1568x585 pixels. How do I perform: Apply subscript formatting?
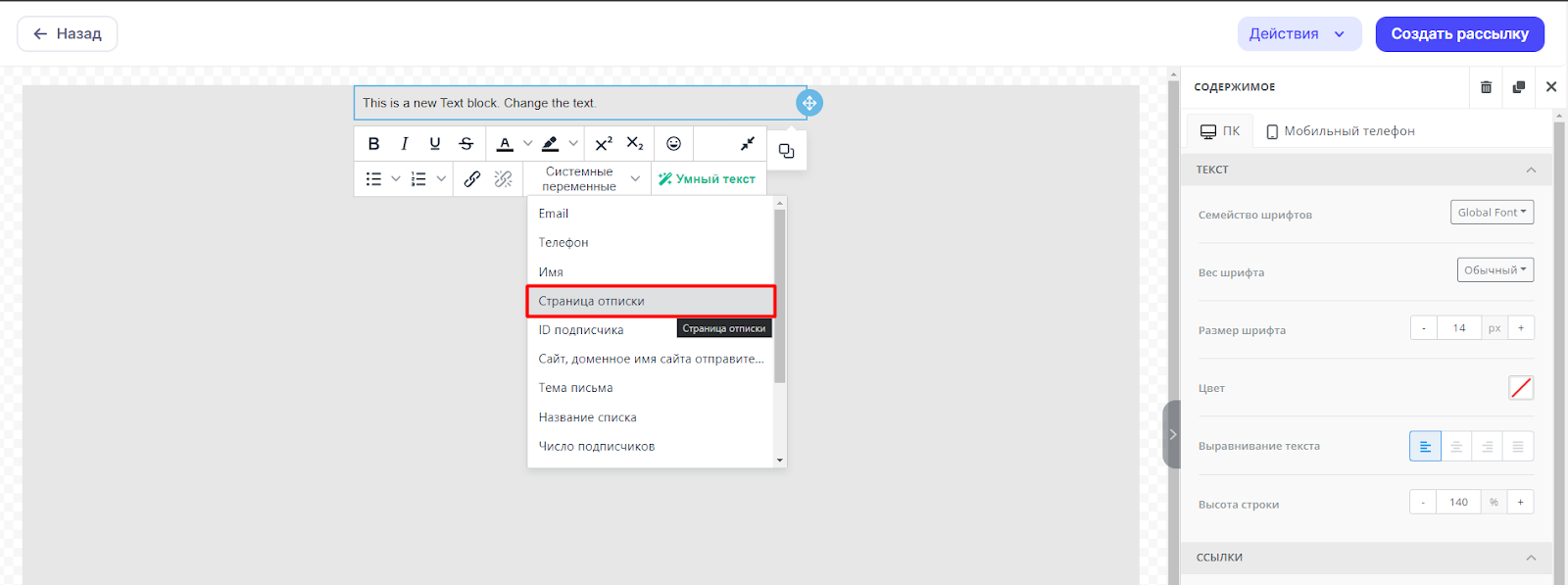coord(635,144)
